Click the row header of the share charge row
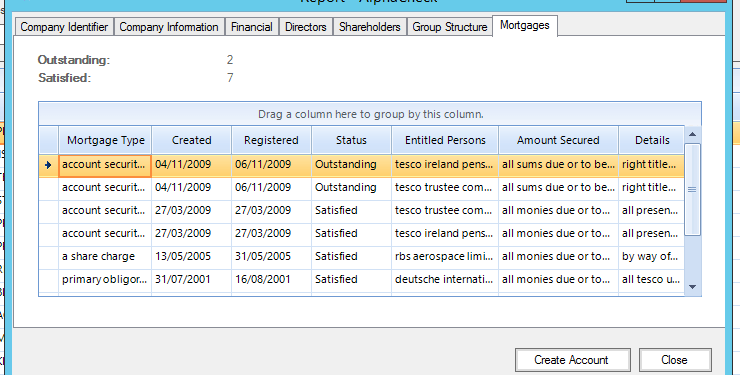The height and width of the screenshot is (375, 740). 49,257
